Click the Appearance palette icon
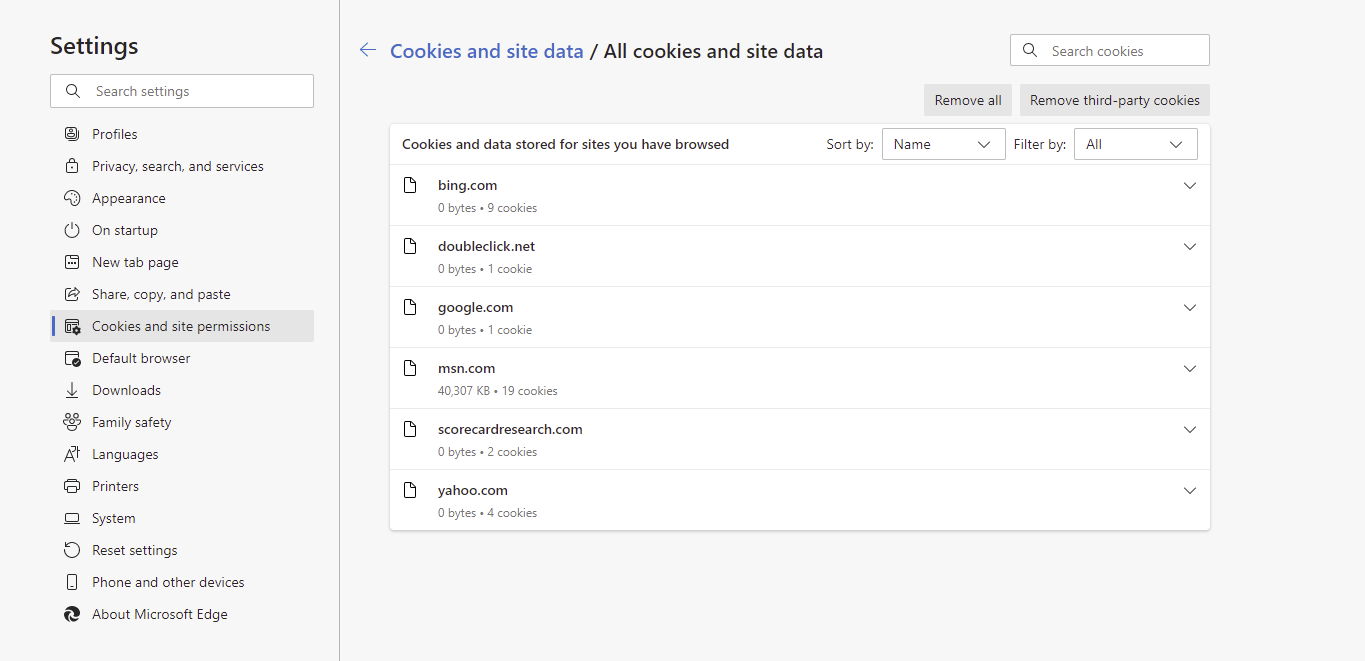The height and width of the screenshot is (661, 1365). click(x=72, y=198)
